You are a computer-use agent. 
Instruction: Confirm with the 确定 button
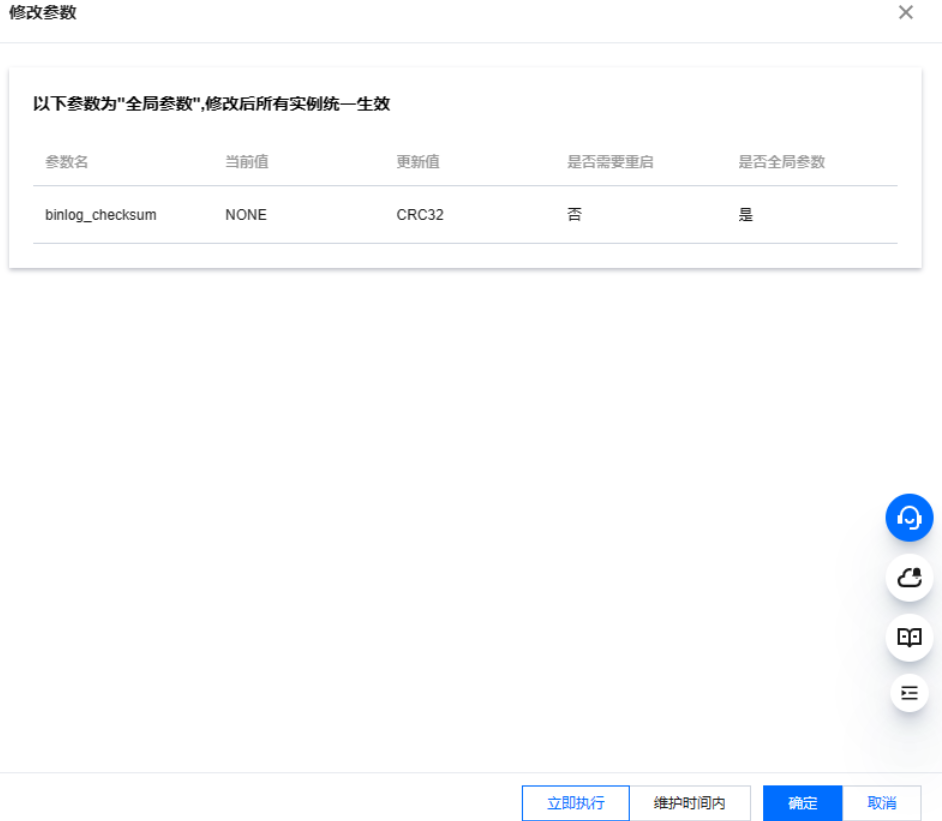(803, 803)
